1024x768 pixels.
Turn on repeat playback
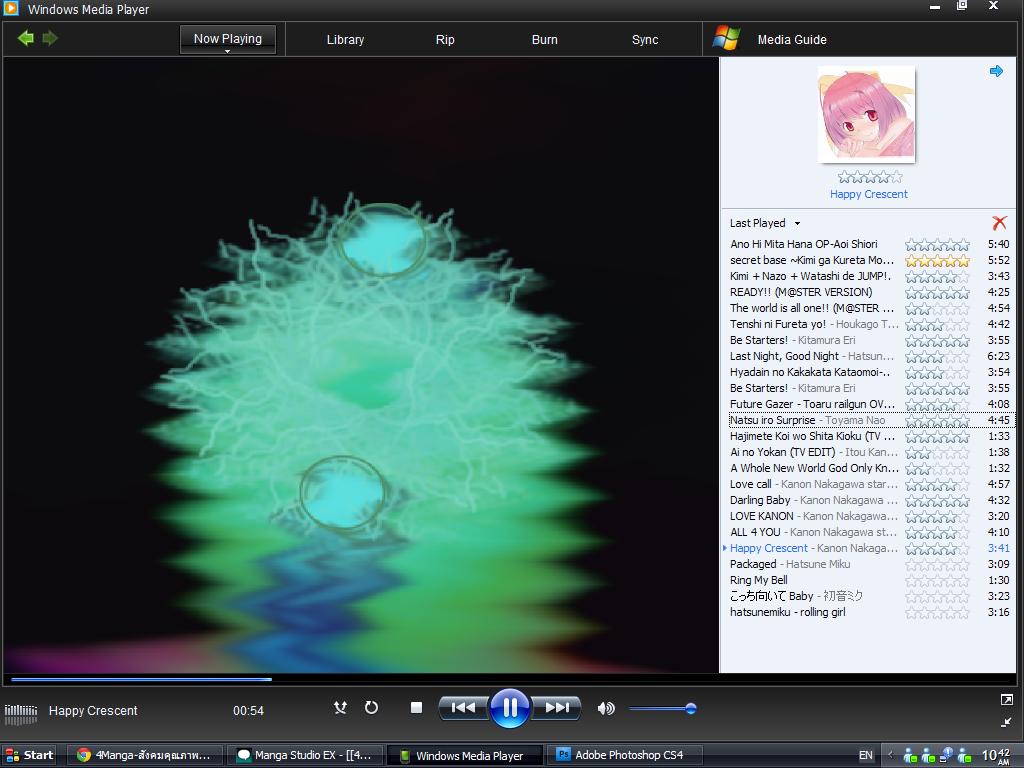point(371,707)
